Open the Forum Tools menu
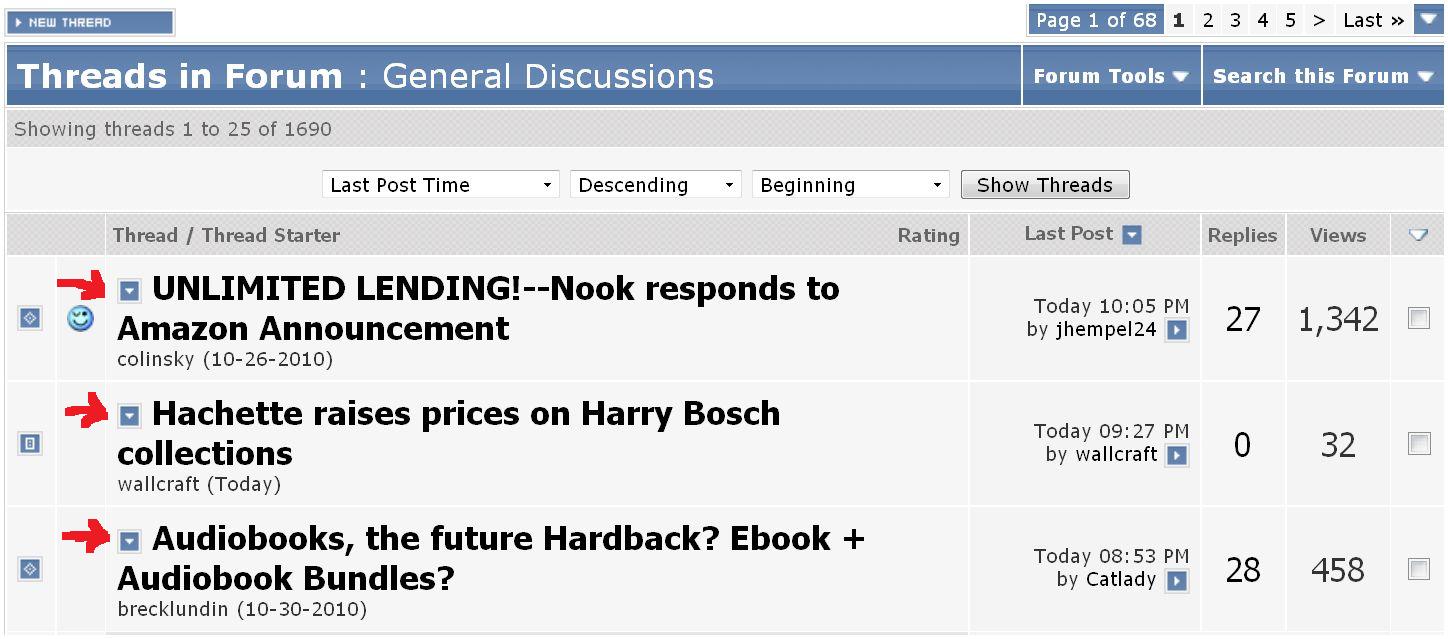Image resolution: width=1448 pixels, height=639 pixels. point(1110,76)
